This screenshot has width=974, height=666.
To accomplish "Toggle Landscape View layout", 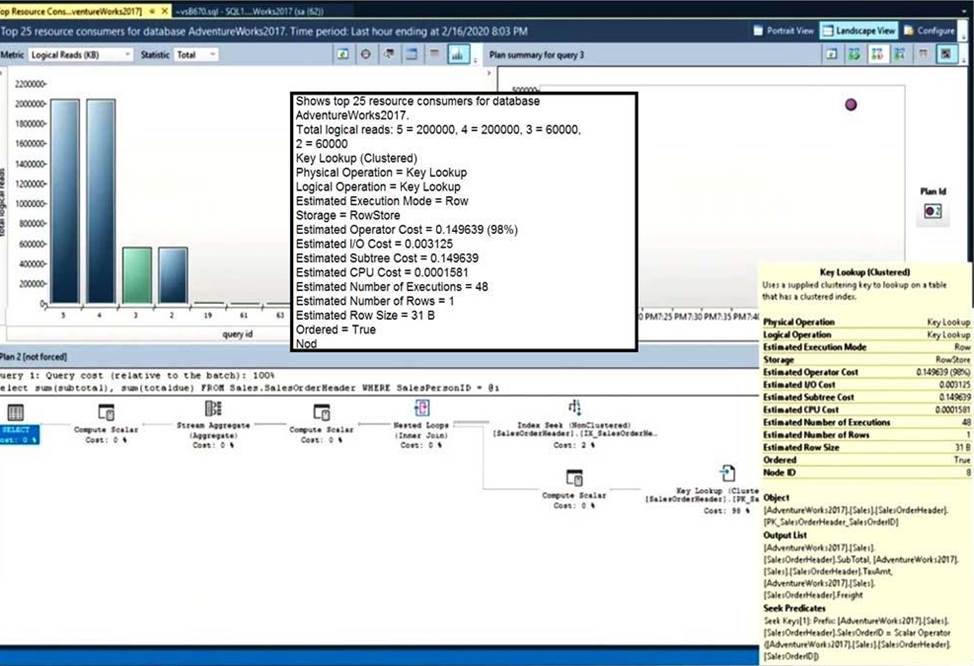I will pyautogui.click(x=859, y=31).
